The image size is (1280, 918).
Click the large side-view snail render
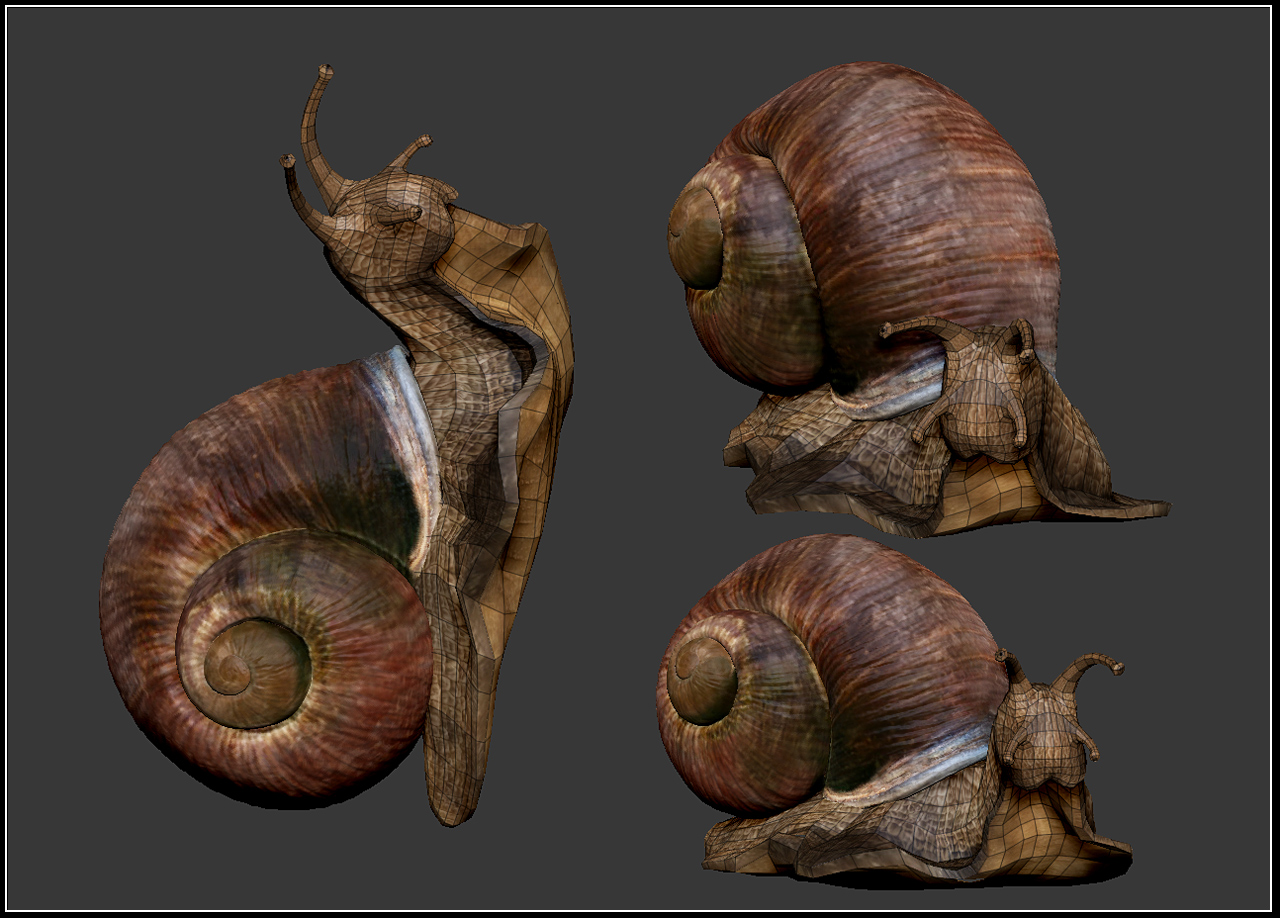click(x=337, y=446)
